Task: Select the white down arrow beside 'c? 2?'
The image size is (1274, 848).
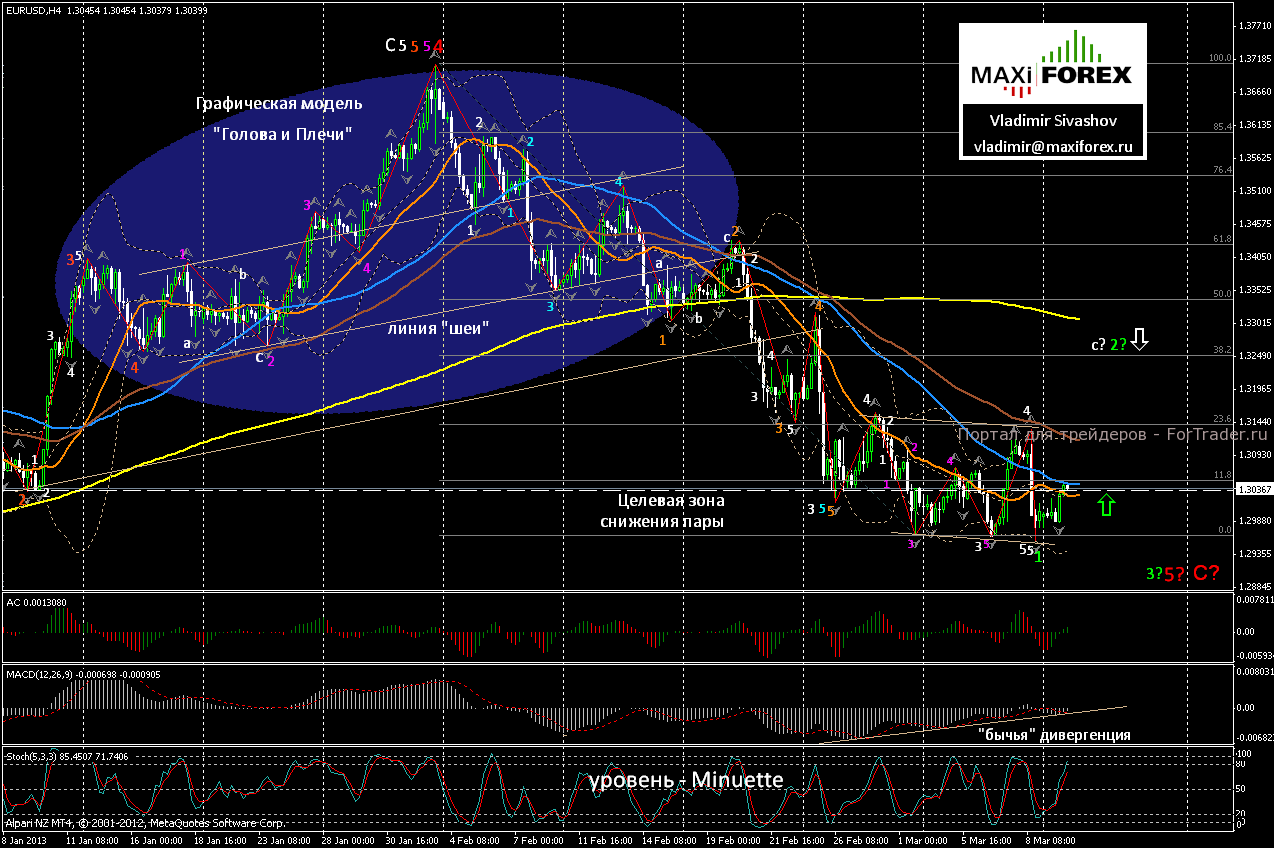Action: click(x=1142, y=341)
